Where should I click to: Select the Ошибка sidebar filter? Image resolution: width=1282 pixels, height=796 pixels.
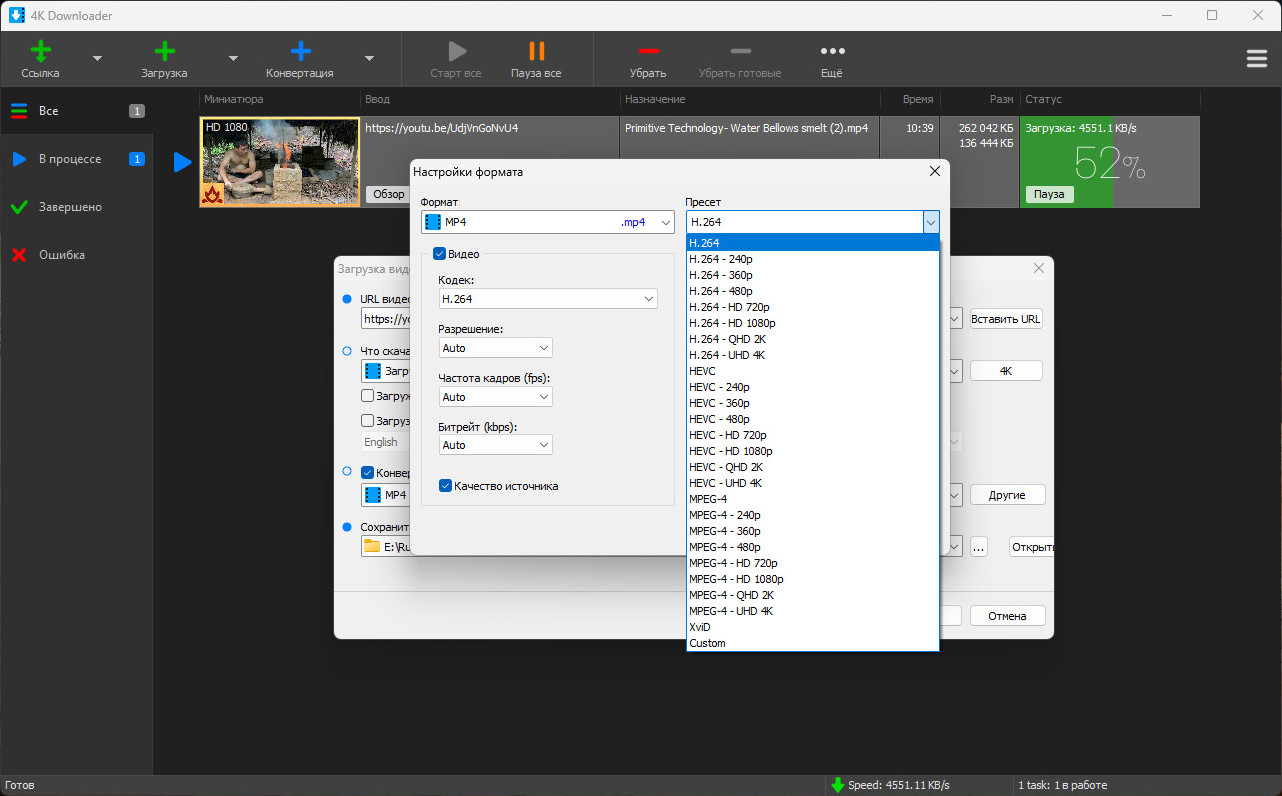point(76,255)
